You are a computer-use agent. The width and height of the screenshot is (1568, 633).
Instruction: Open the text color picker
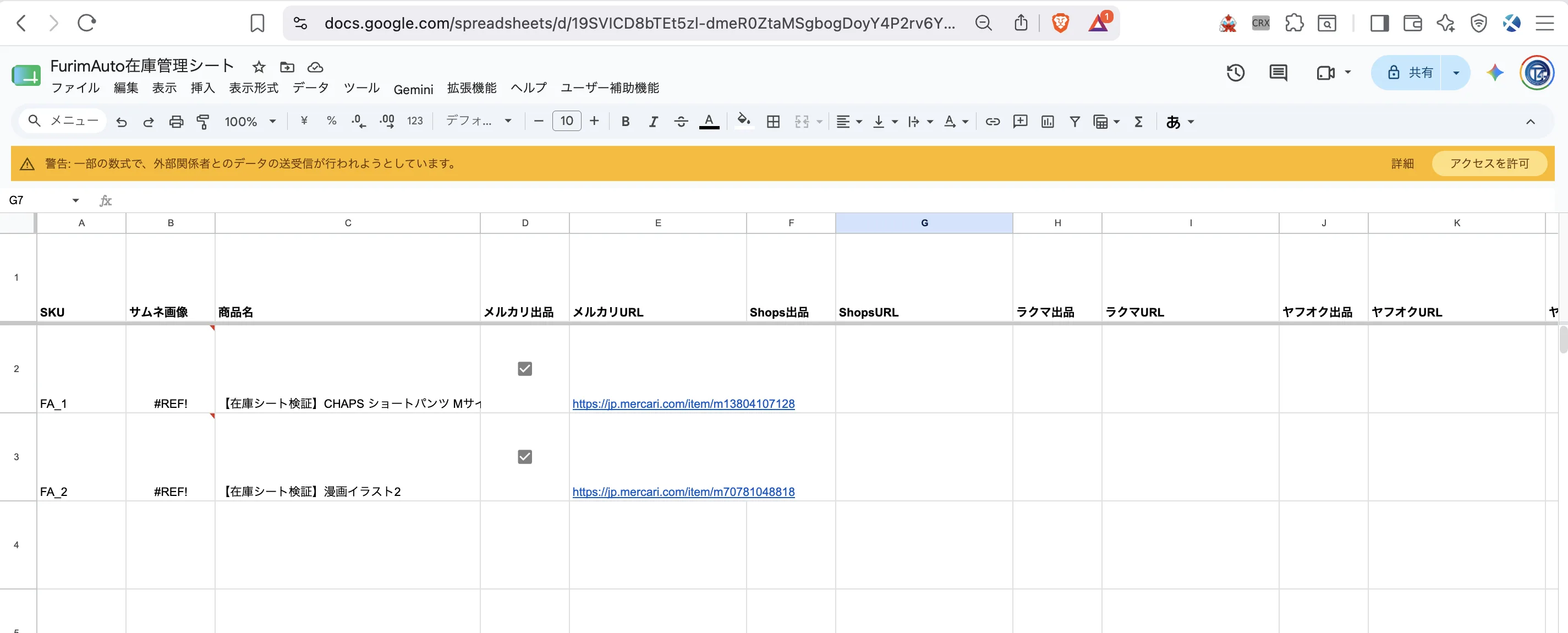coord(709,121)
